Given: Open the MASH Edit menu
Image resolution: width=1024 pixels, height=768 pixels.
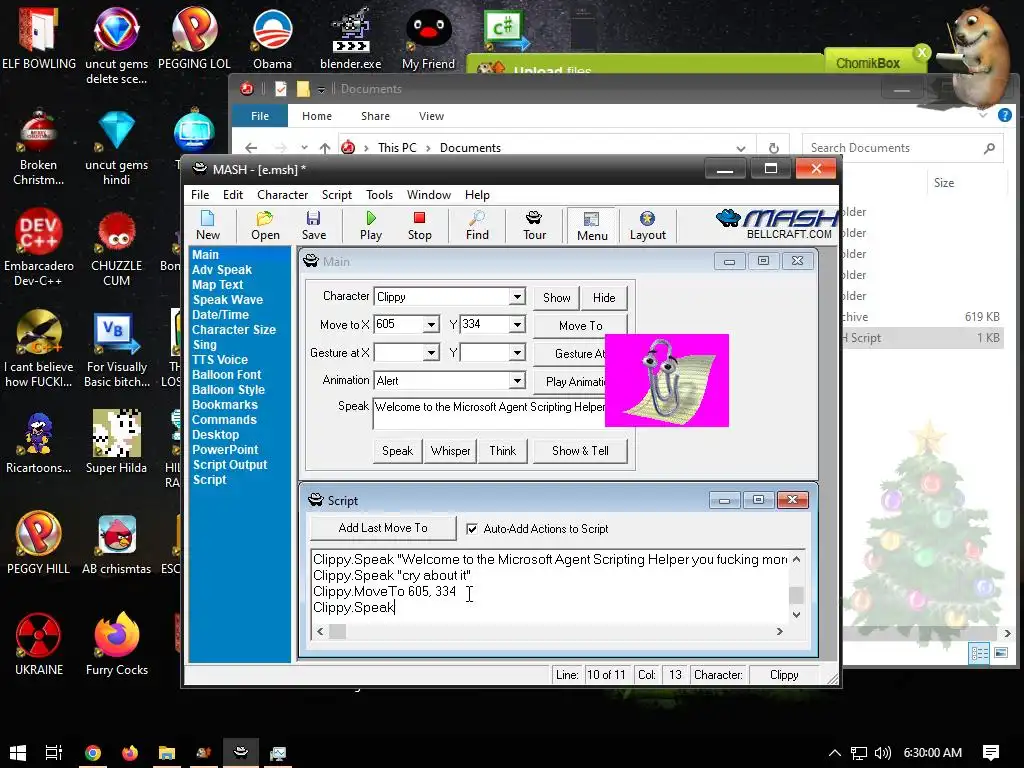Looking at the screenshot, I should [232, 195].
